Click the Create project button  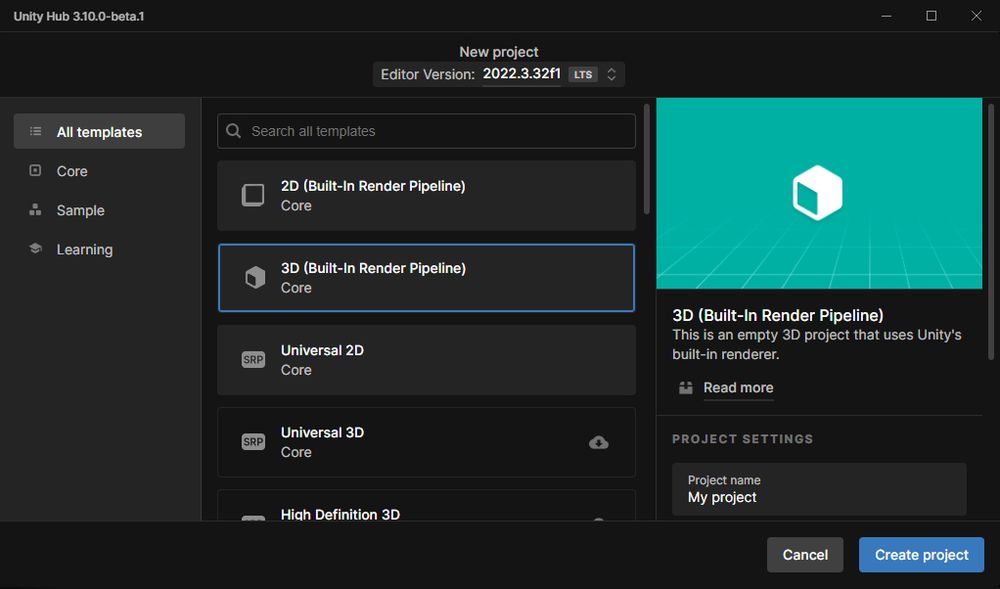pos(921,555)
